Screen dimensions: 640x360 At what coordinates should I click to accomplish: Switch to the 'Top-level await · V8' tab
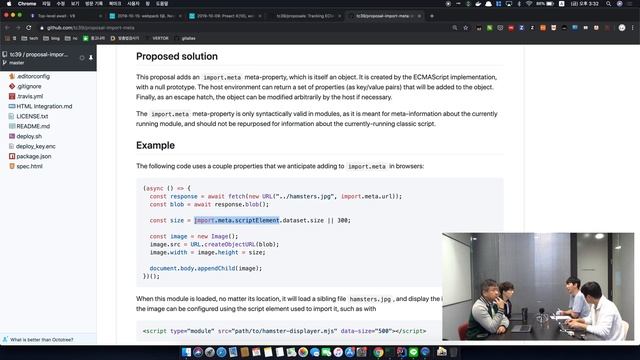click(65, 16)
